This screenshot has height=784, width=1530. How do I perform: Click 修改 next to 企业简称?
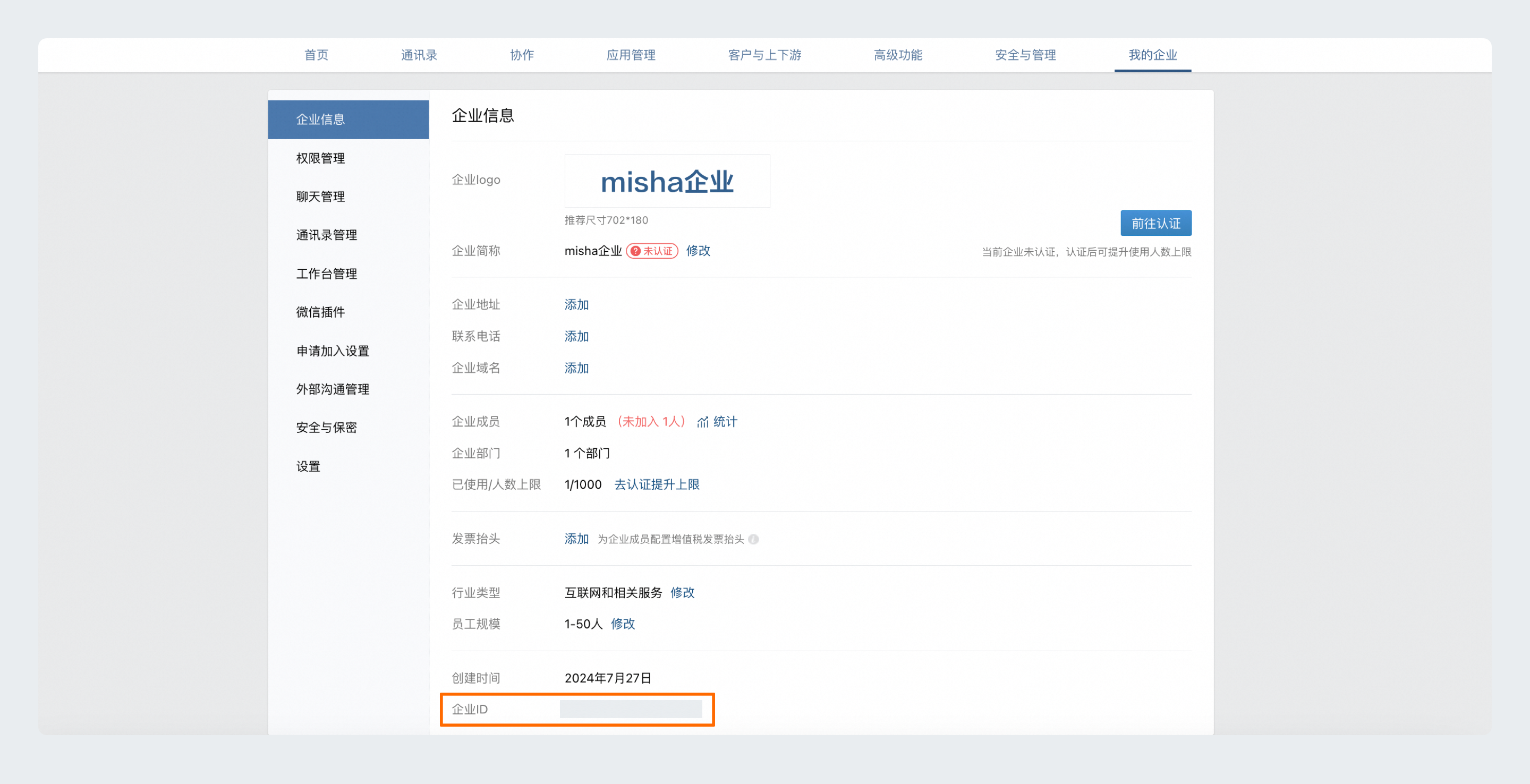[698, 251]
